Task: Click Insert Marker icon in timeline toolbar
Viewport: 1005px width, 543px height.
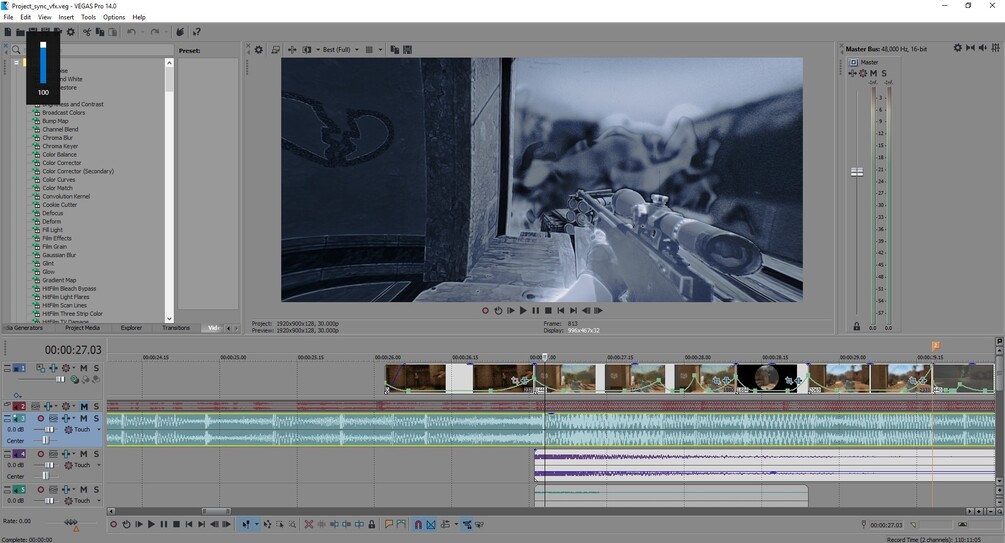Action: point(388,524)
